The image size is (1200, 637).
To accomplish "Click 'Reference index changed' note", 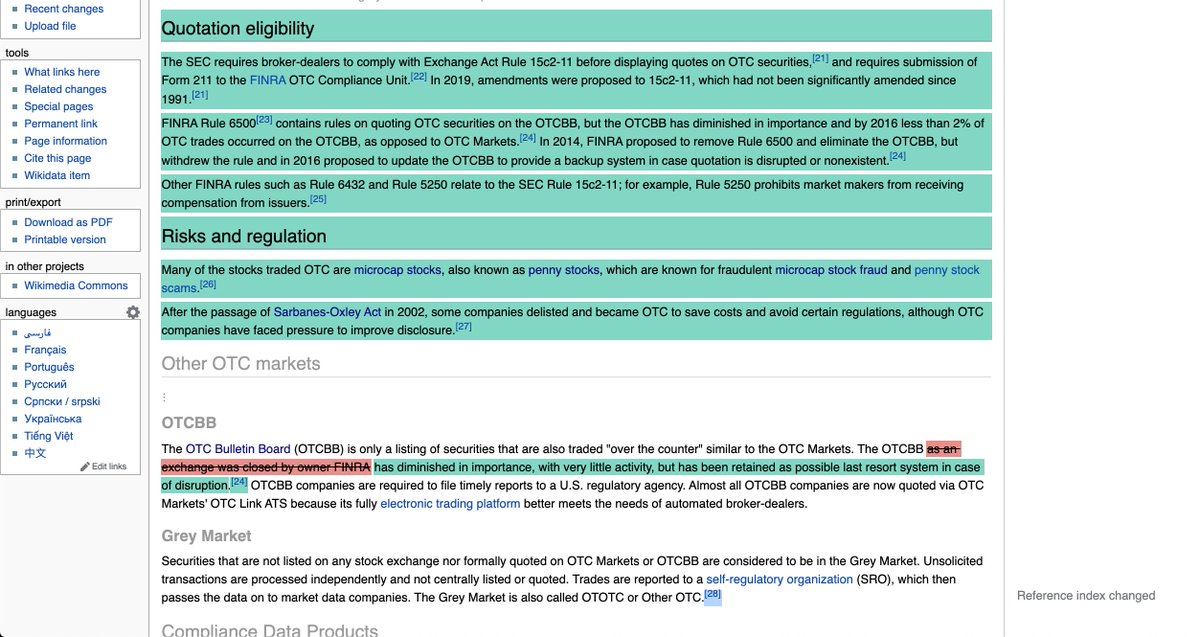I will (x=1086, y=596).
